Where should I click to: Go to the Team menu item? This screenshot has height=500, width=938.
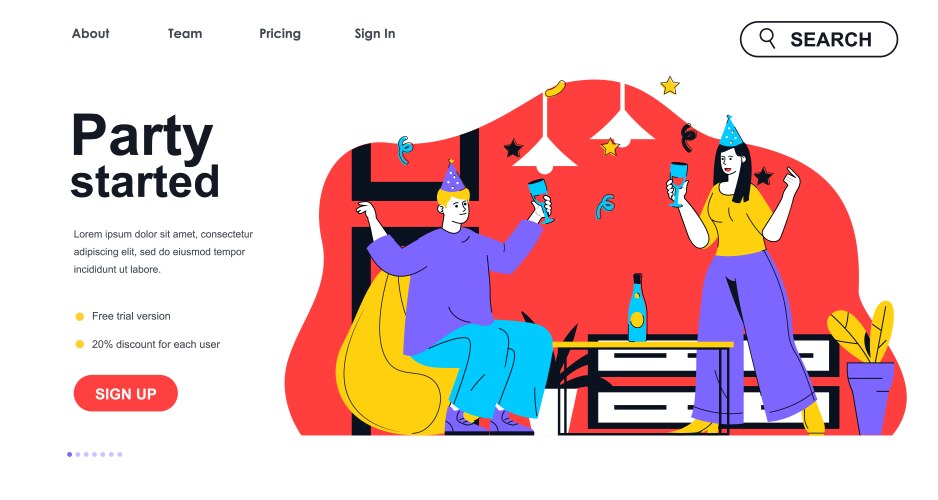pyautogui.click(x=185, y=33)
